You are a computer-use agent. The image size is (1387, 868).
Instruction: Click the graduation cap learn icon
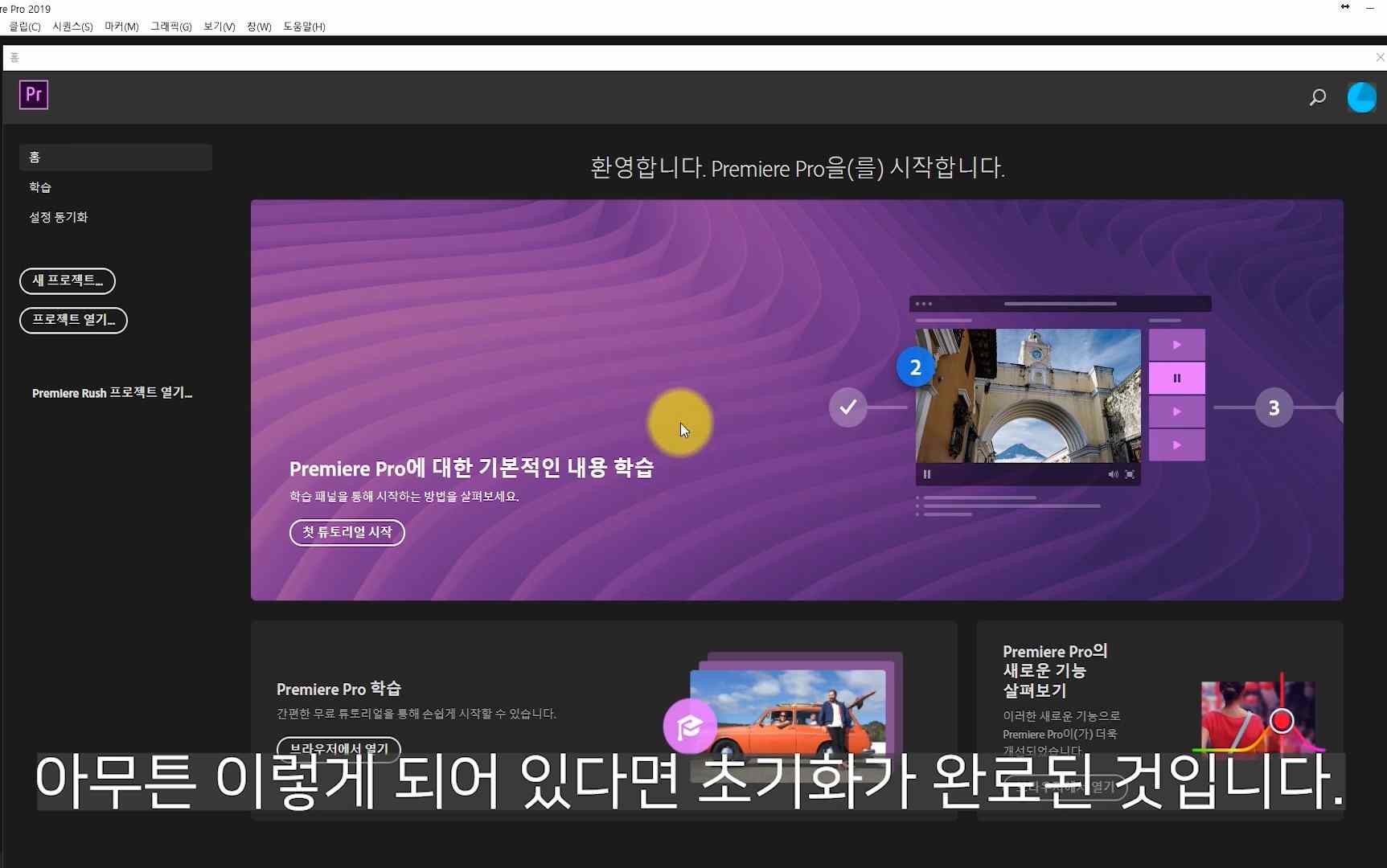(x=689, y=727)
